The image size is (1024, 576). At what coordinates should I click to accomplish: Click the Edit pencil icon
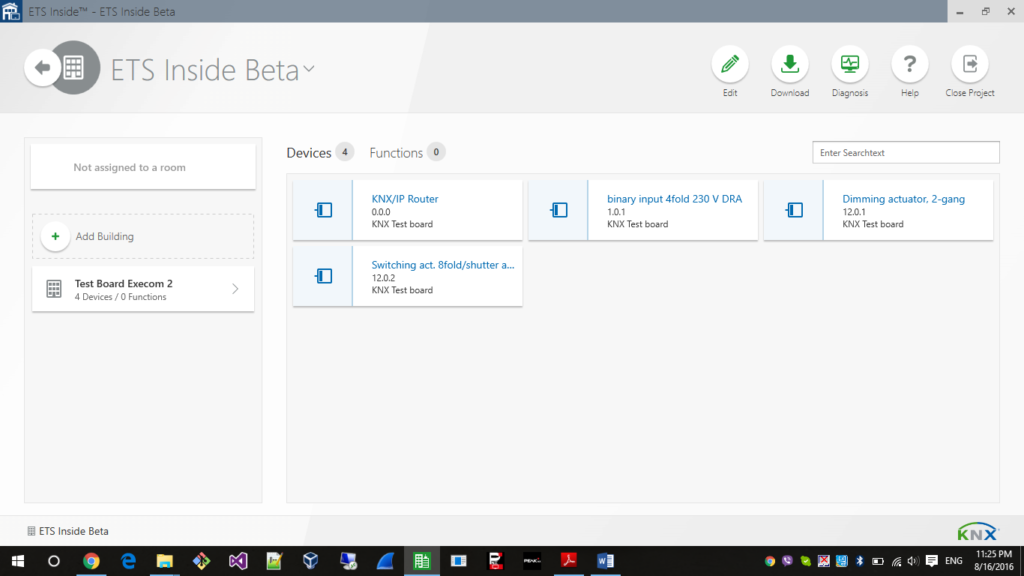729,64
